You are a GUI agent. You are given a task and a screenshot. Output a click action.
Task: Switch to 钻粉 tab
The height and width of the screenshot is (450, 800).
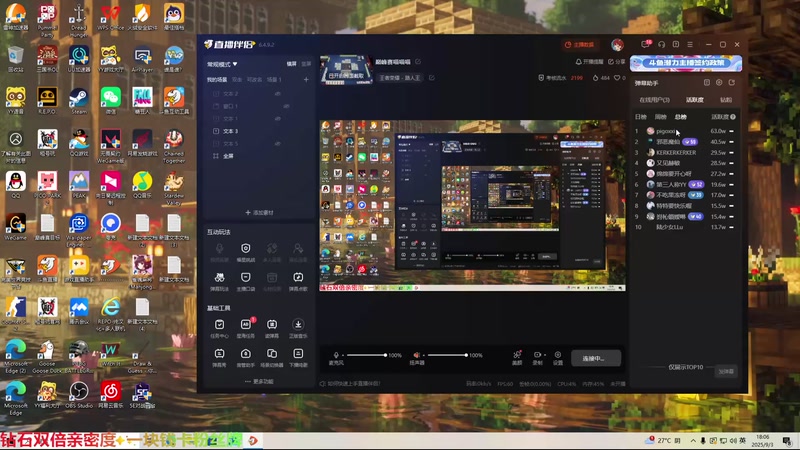[726, 100]
